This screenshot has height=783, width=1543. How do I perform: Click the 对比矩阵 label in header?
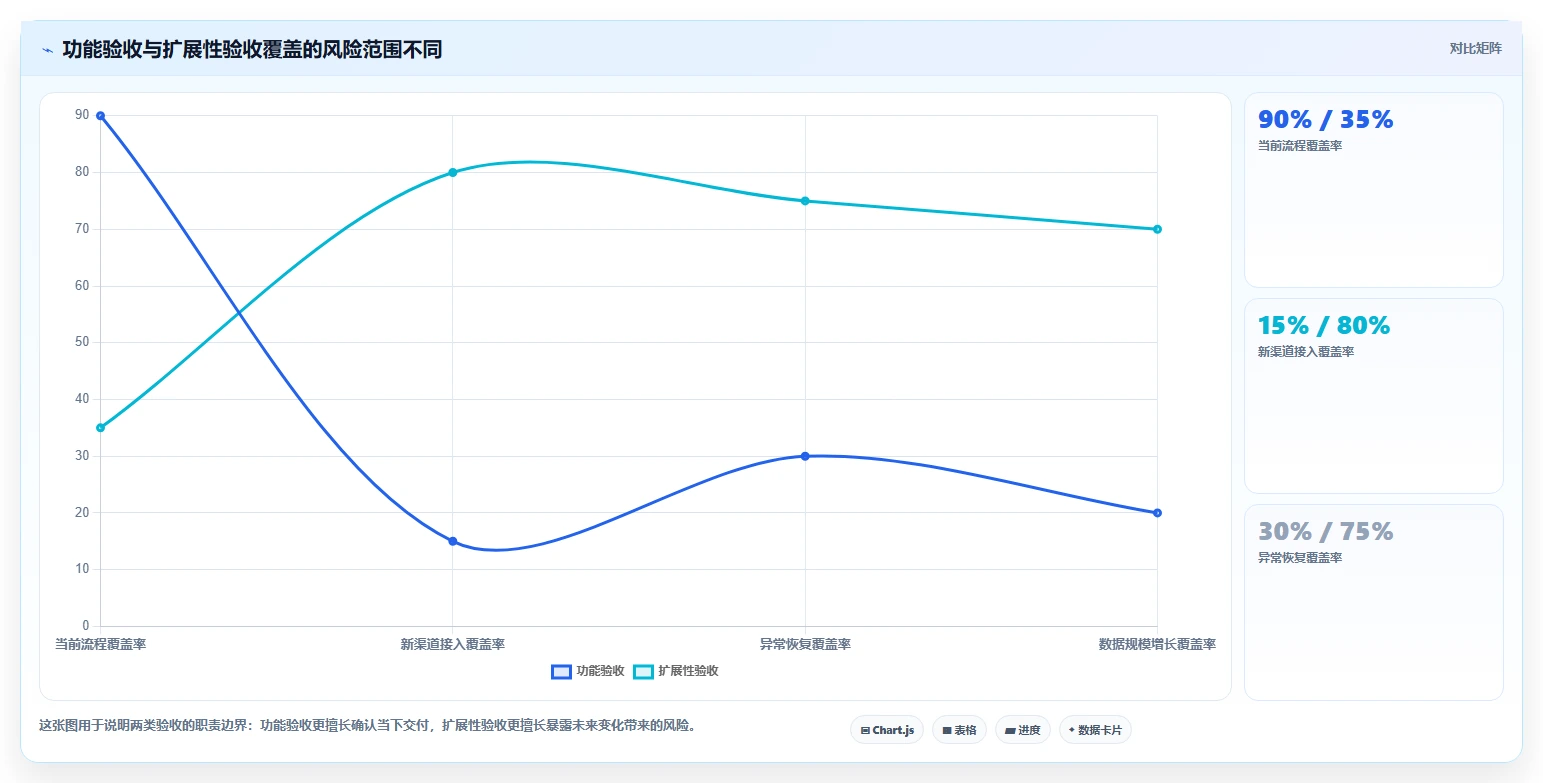pyautogui.click(x=1475, y=48)
